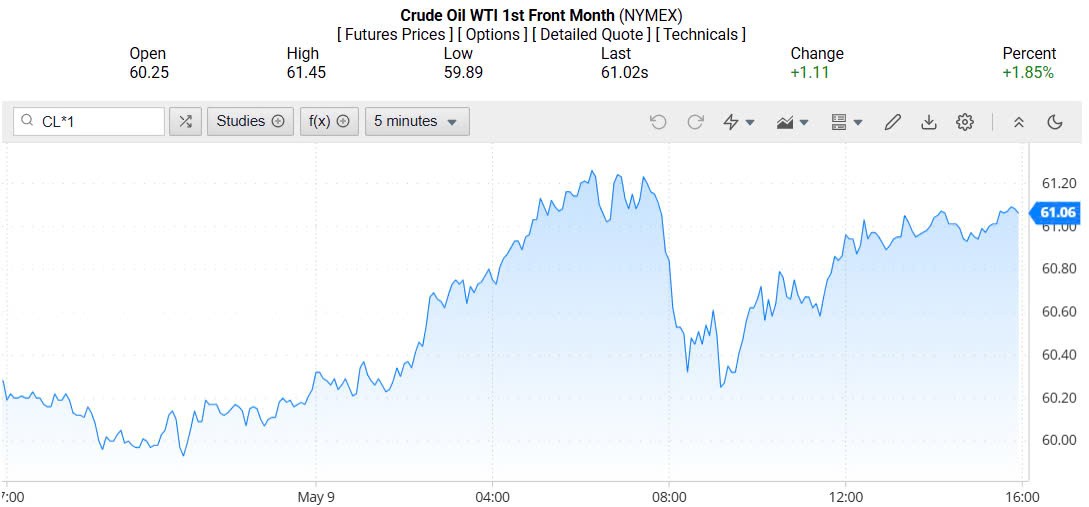Collapse the toolbar with double chevron icon
This screenshot has width=1089, height=507.
point(1019,122)
